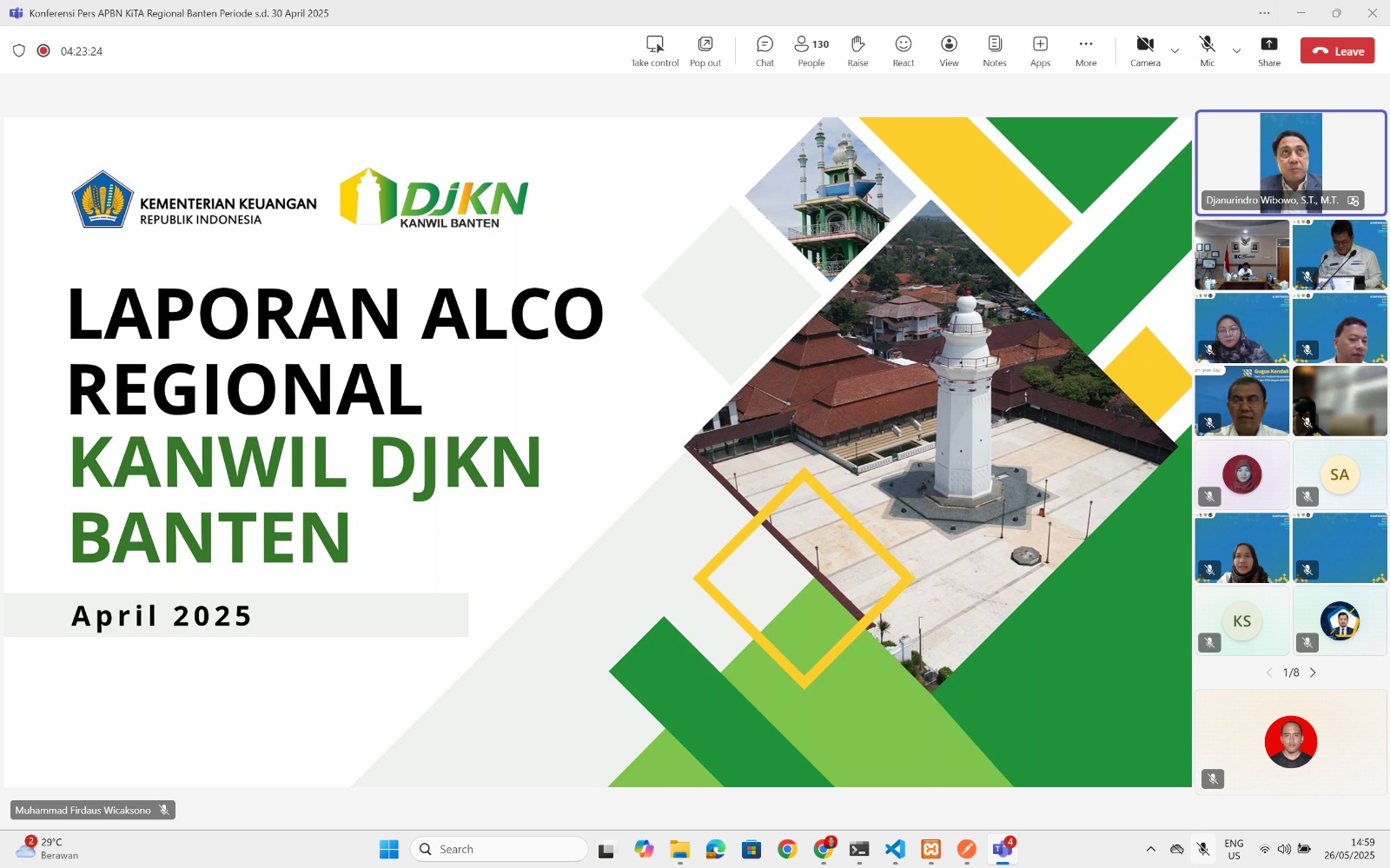Open Task View from taskbar
The width and height of the screenshot is (1390, 868).
(606, 849)
